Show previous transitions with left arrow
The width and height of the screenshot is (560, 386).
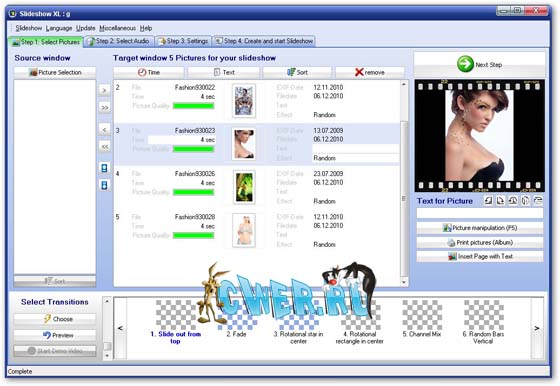120,328
